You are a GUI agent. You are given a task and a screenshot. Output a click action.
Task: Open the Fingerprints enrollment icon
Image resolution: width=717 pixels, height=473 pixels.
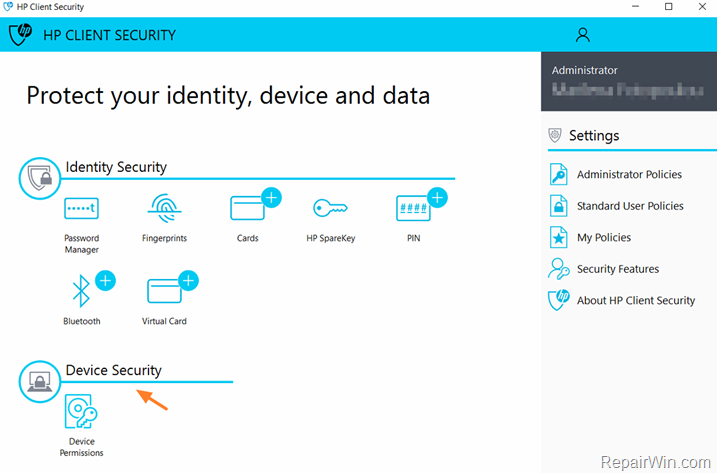164,208
